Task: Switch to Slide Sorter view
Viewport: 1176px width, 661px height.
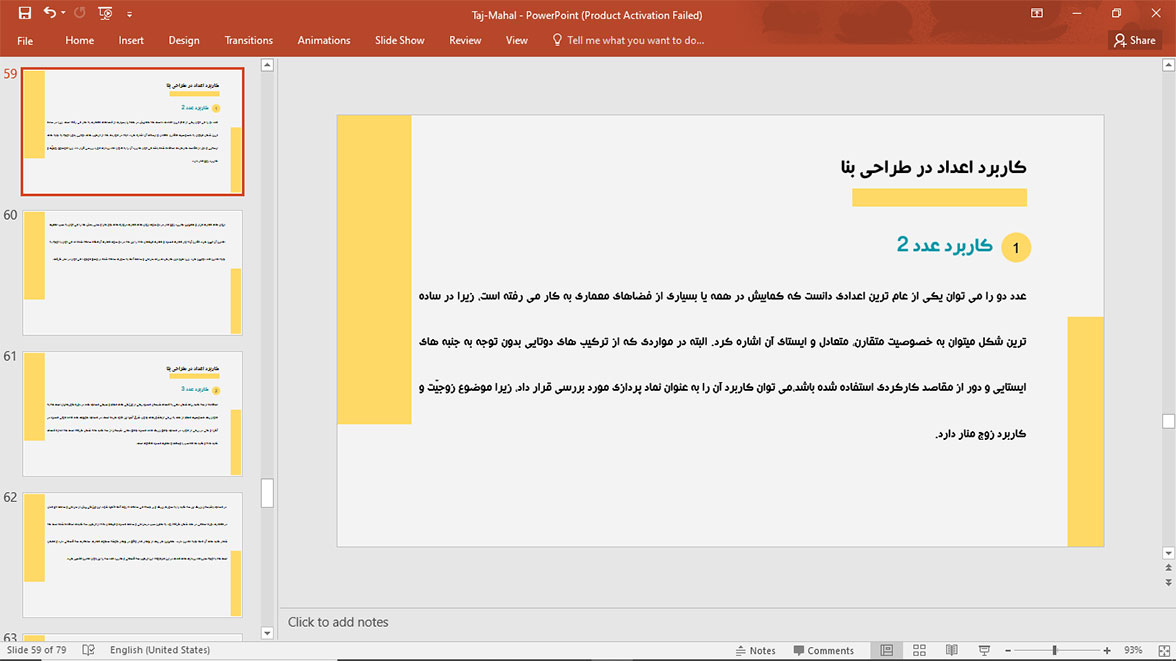Action: (x=919, y=650)
